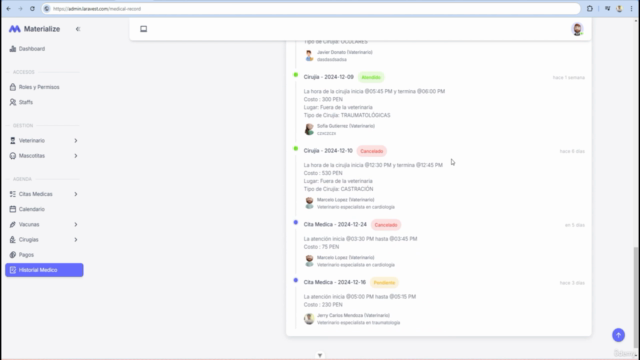Click 'Tipo de Cirujia: TRAUMATOLÓGICAS' text
The image size is (640, 360).
click(347, 115)
